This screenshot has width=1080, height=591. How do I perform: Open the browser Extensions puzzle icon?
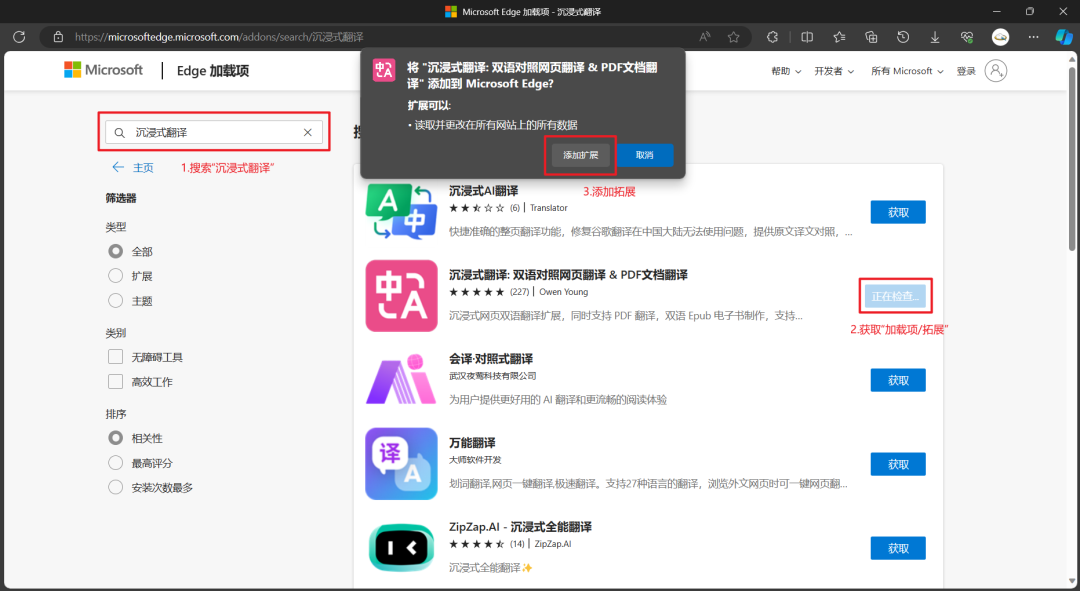[x=772, y=37]
